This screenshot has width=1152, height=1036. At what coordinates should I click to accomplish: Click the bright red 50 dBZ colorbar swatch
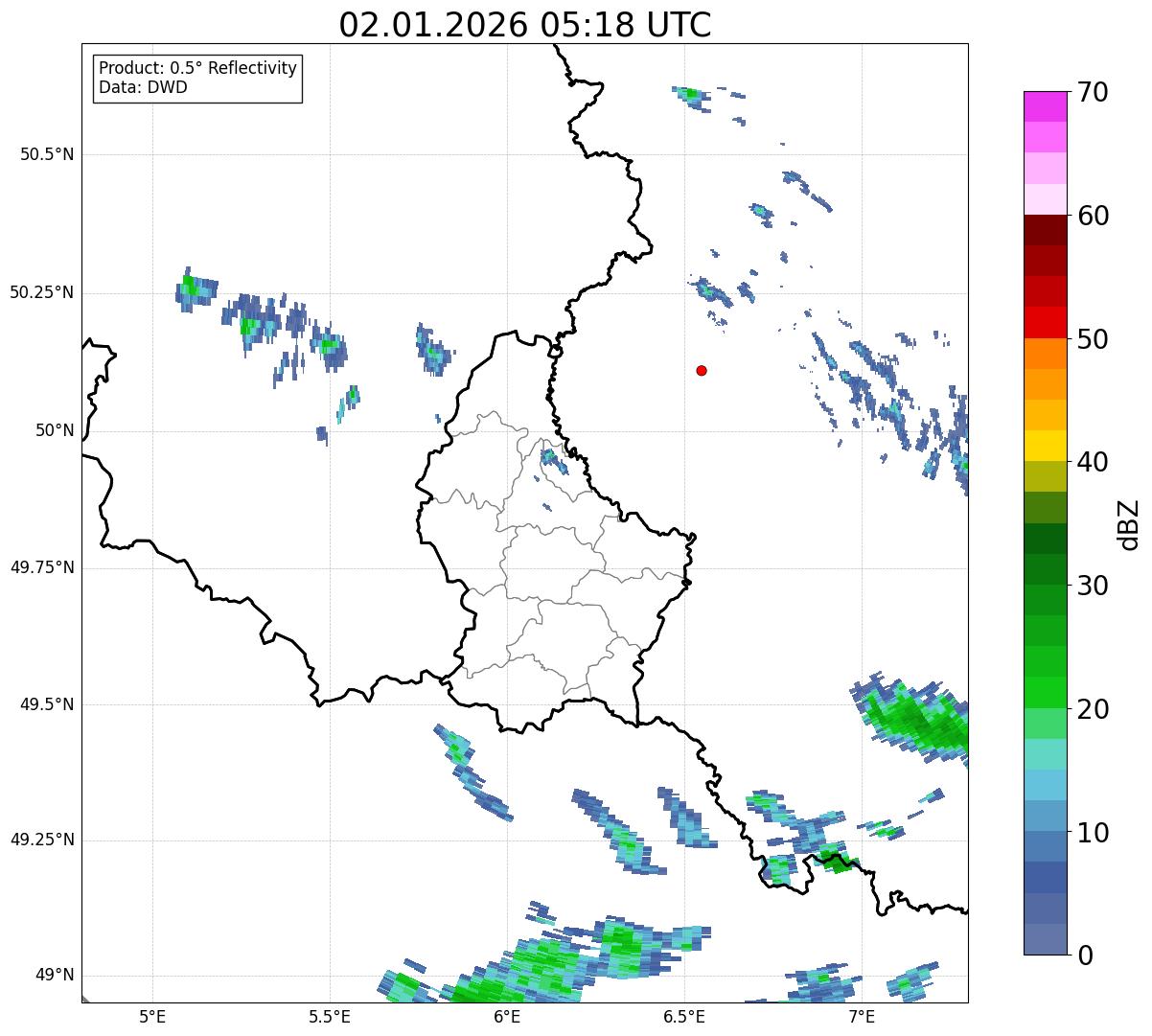click(x=1046, y=323)
